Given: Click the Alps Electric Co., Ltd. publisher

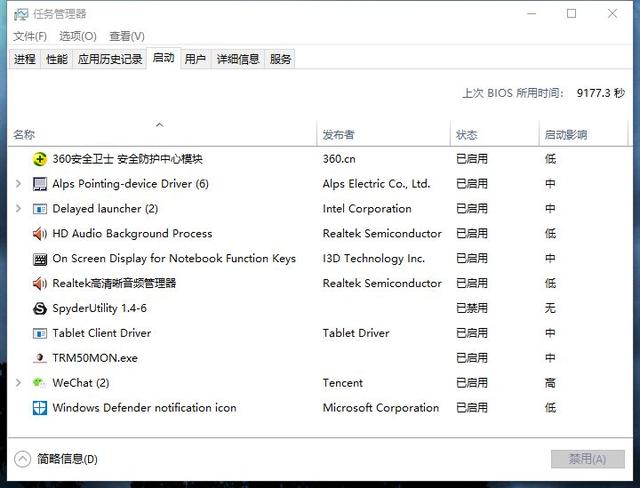Looking at the screenshot, I should [x=376, y=184].
